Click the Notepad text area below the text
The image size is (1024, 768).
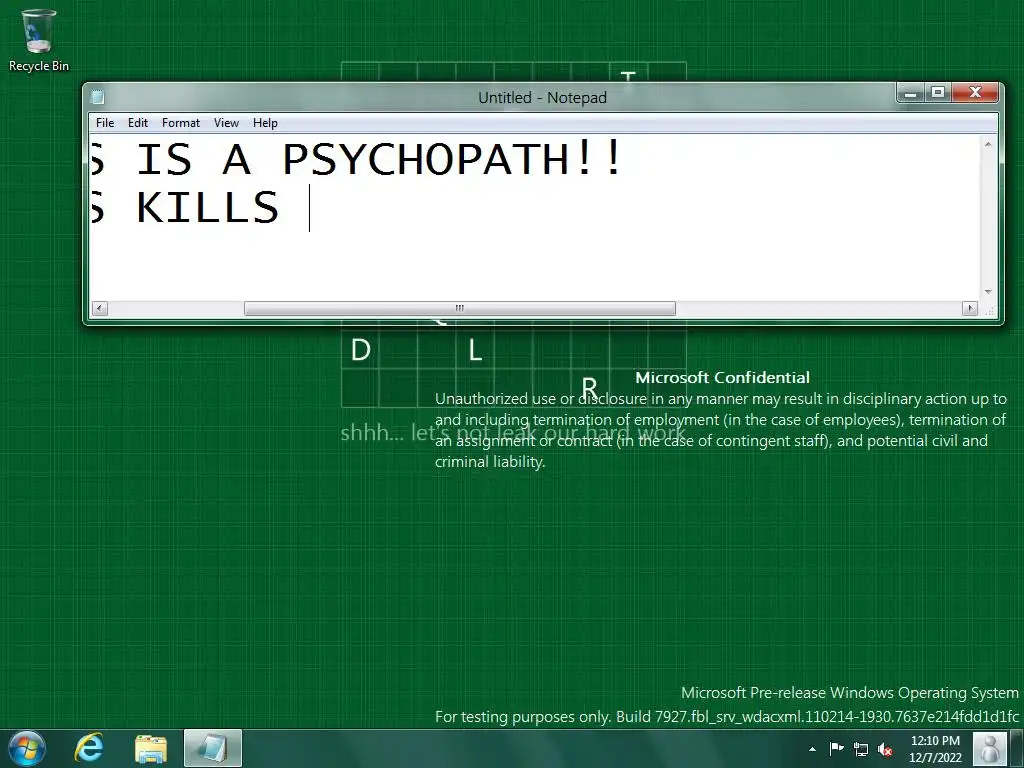(536, 268)
